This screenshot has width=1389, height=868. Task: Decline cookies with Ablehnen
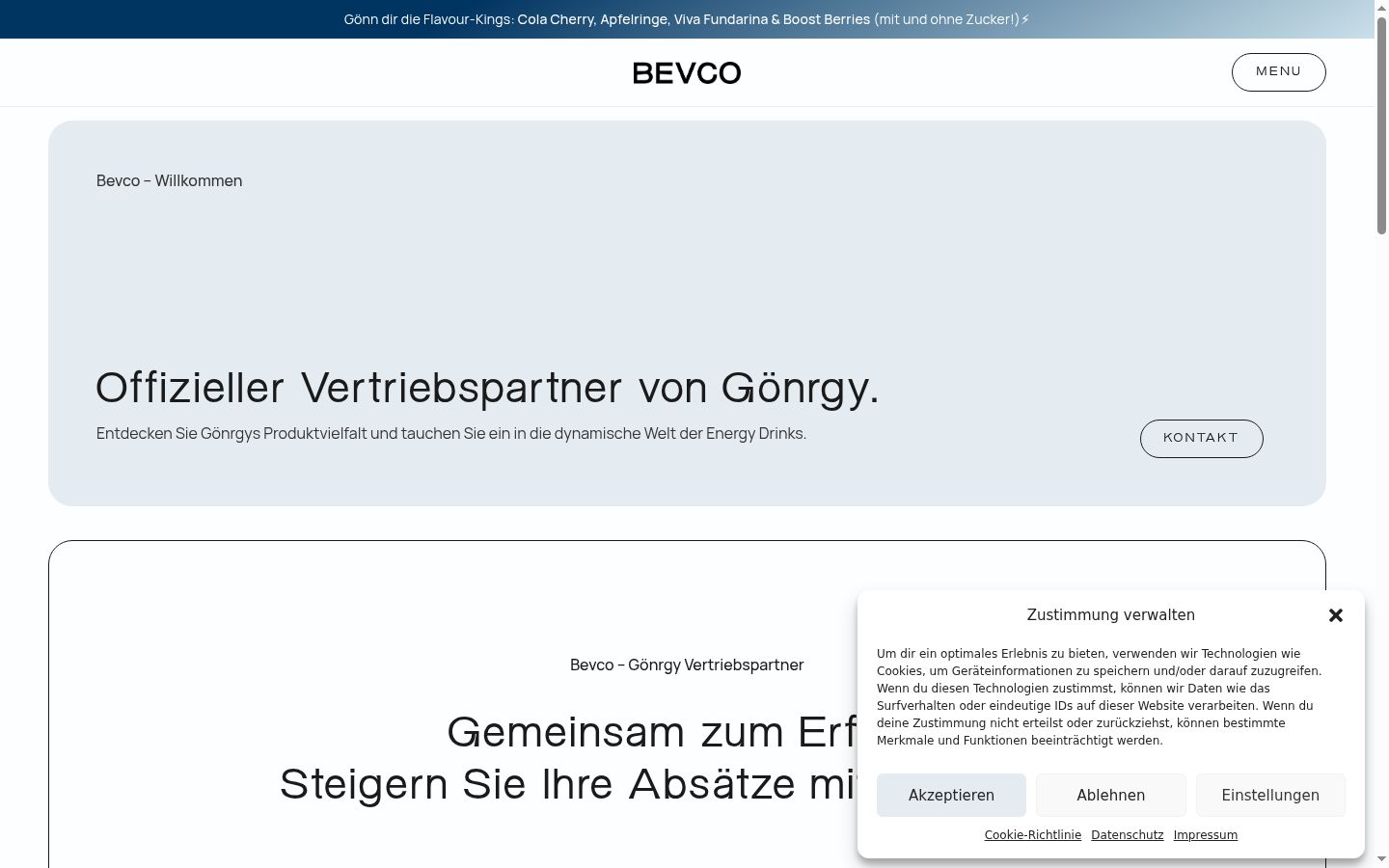tap(1111, 796)
